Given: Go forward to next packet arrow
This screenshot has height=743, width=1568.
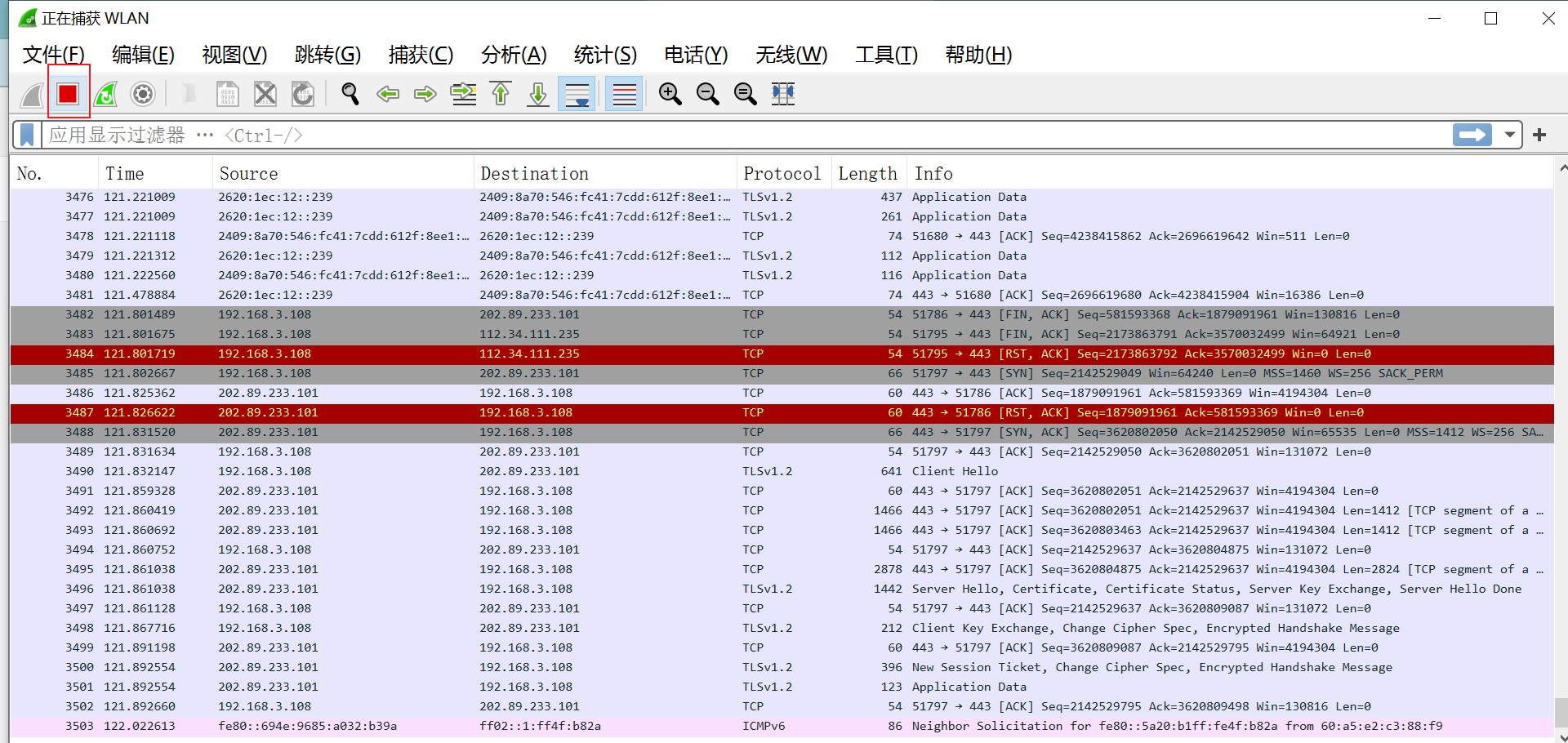Looking at the screenshot, I should (x=425, y=94).
